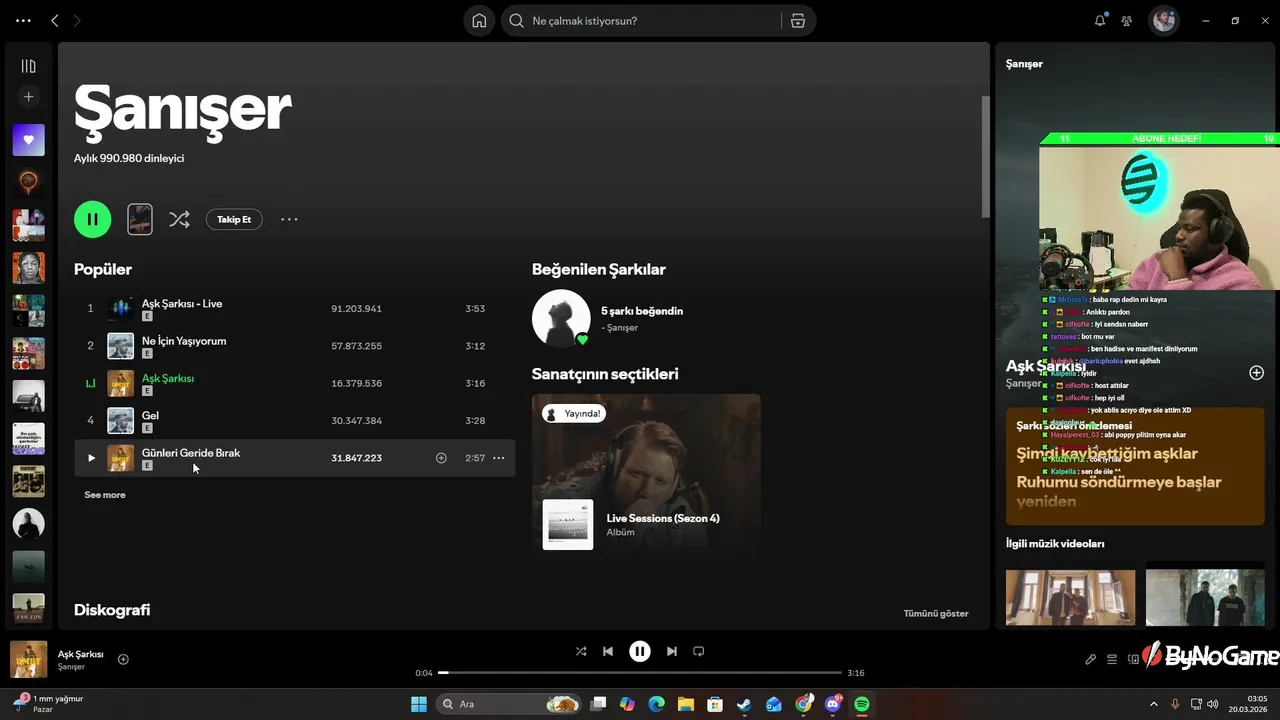The image size is (1280, 720).
Task: Expand popular list with See more
Action: 105,495
